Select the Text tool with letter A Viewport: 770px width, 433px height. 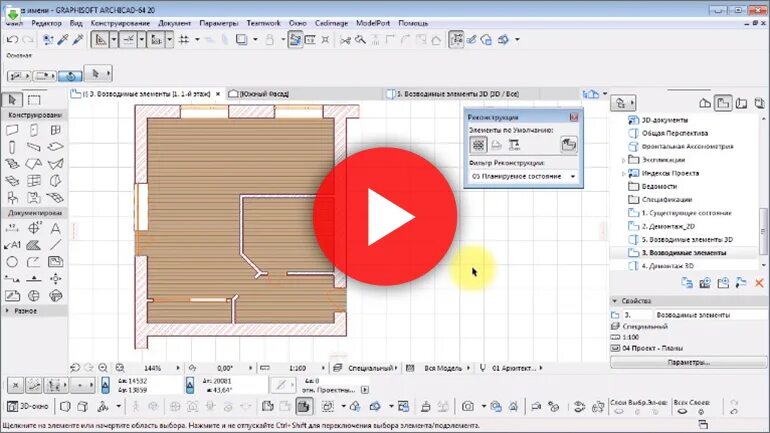[55, 228]
